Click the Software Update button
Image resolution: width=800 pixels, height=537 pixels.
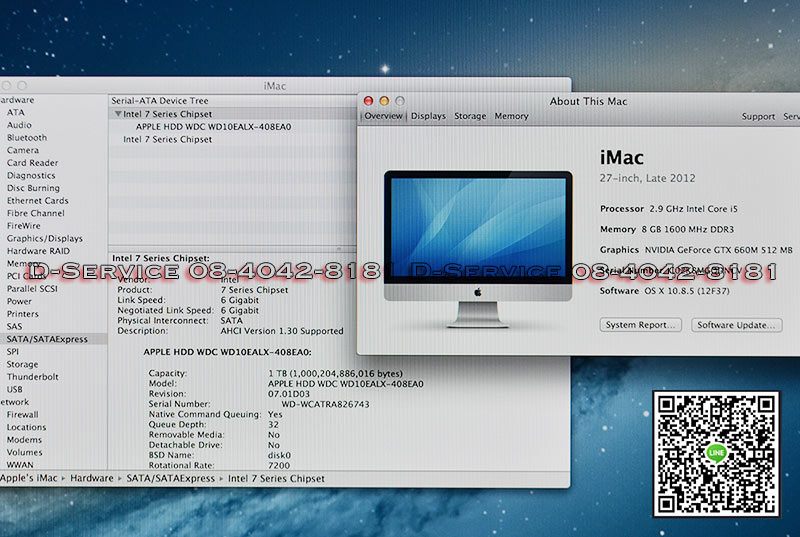coord(736,325)
